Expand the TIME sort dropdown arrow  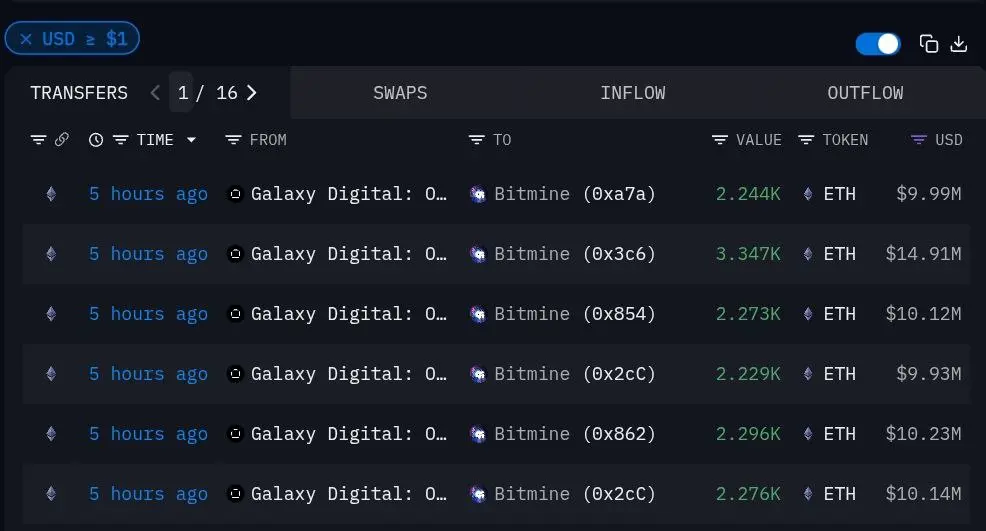click(191, 140)
